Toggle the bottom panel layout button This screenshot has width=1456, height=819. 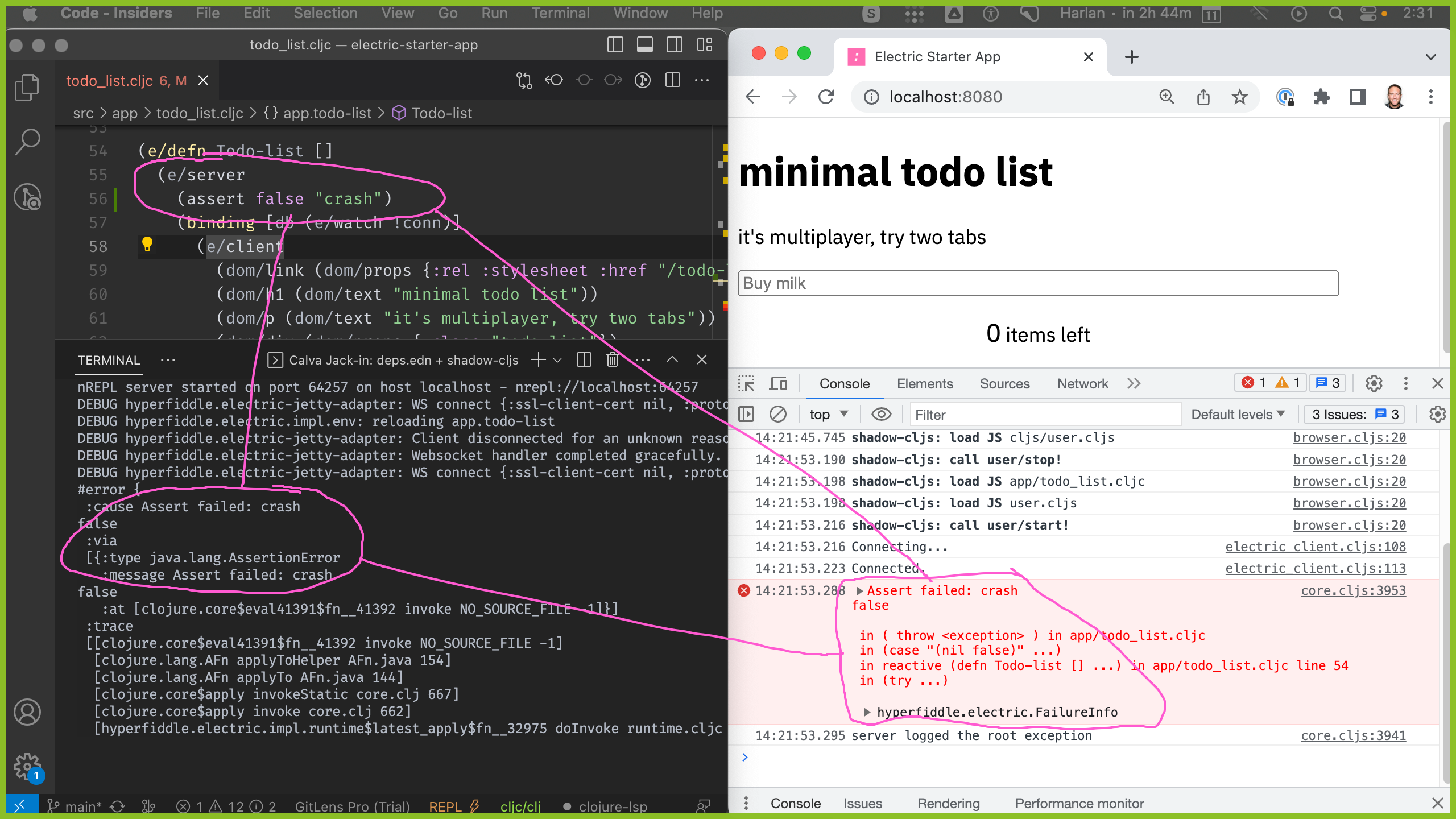(644, 44)
